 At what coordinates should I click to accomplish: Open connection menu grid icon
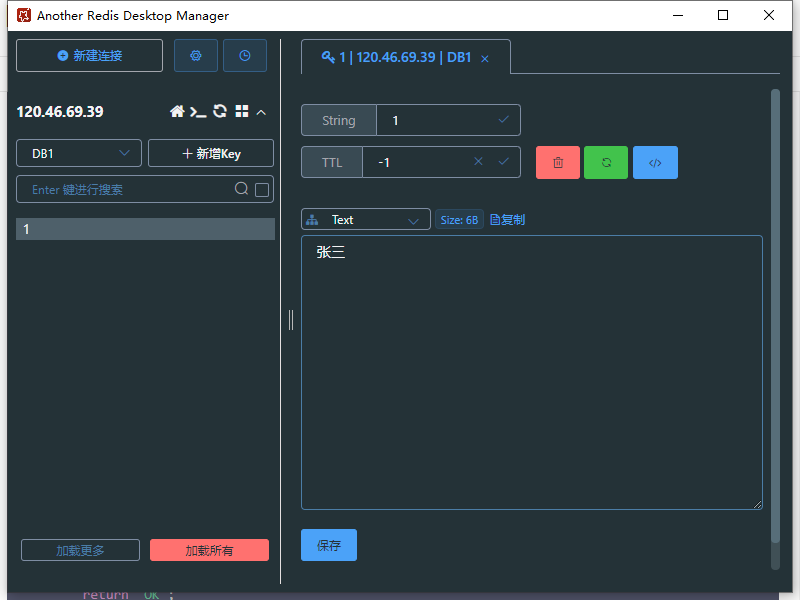[242, 111]
